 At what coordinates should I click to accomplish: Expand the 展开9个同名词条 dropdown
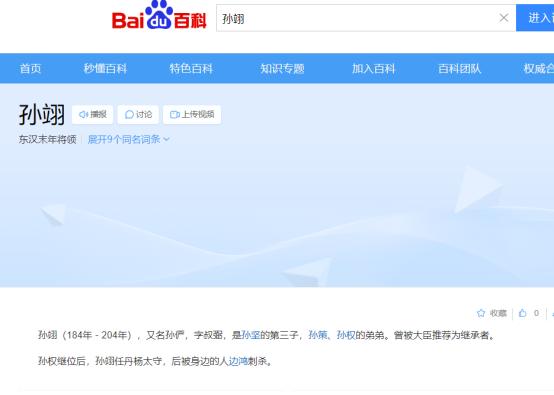(129, 139)
